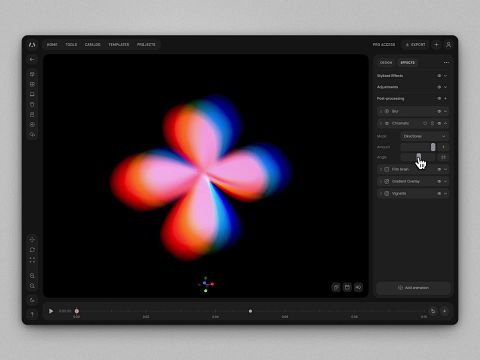Open the Catalog menu item
The width and height of the screenshot is (480, 360).
93,44
